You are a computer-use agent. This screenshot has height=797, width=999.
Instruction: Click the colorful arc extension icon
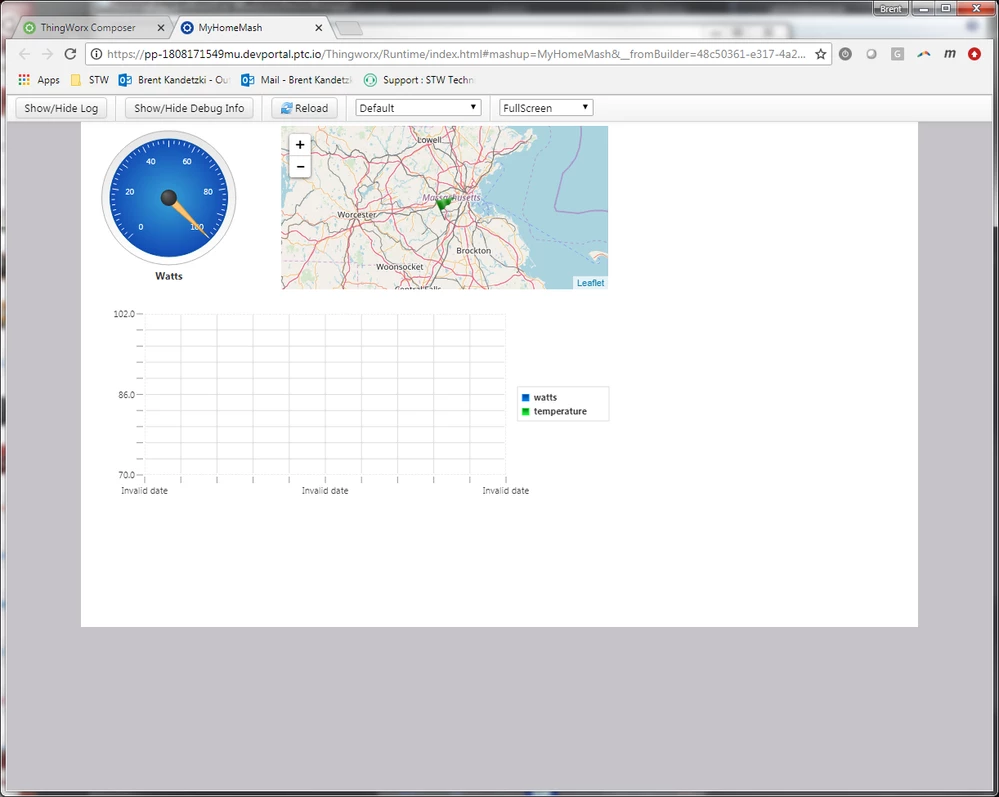click(x=923, y=54)
